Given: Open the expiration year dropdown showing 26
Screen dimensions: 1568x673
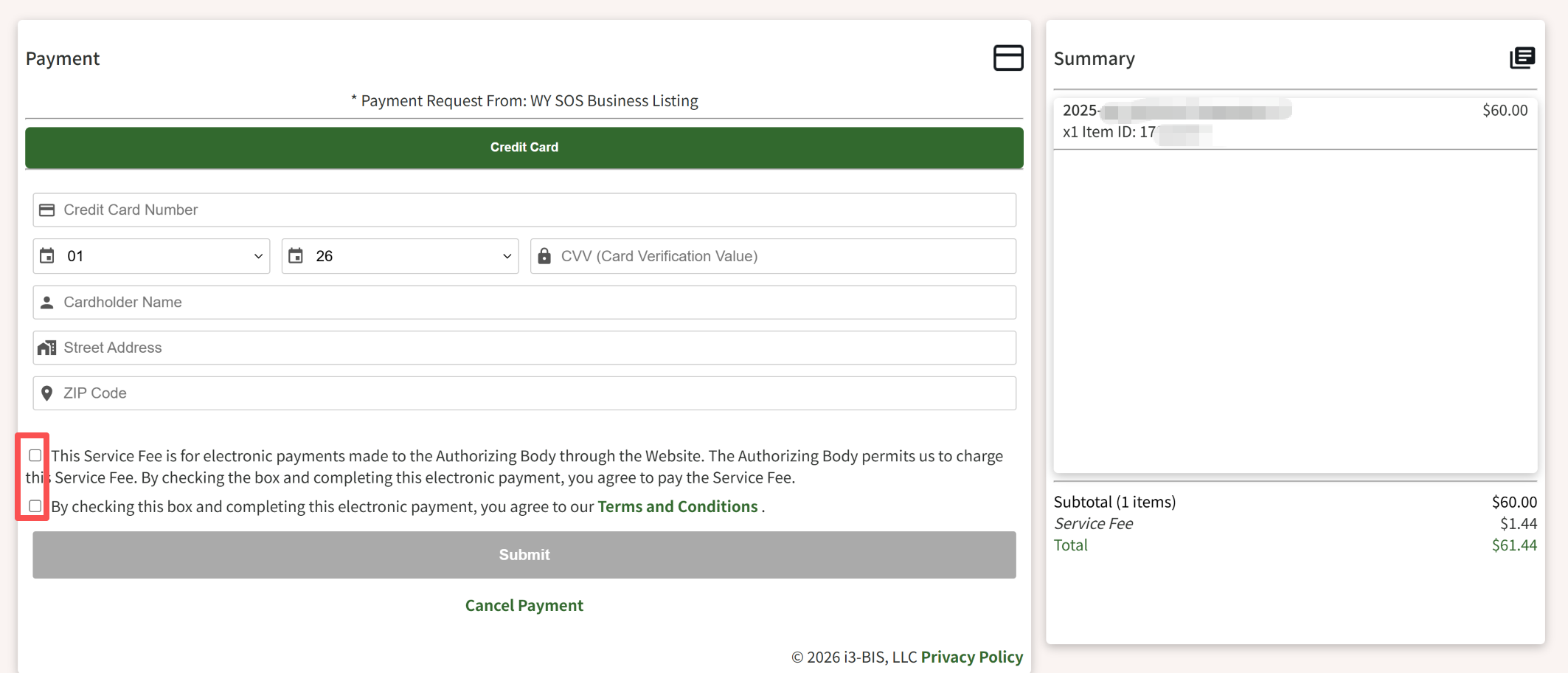Looking at the screenshot, I should tap(400, 256).
